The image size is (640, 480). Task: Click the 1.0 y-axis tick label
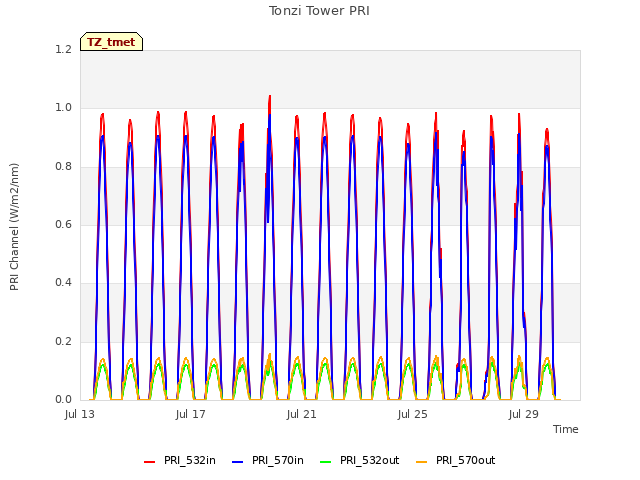point(63,108)
